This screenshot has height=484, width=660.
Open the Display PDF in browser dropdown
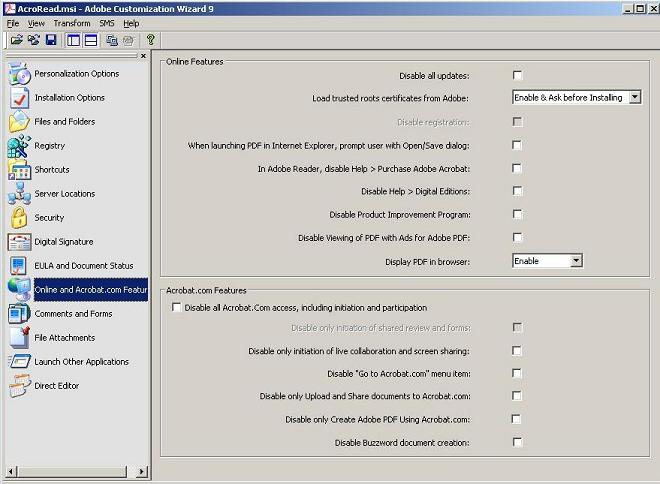(576, 261)
